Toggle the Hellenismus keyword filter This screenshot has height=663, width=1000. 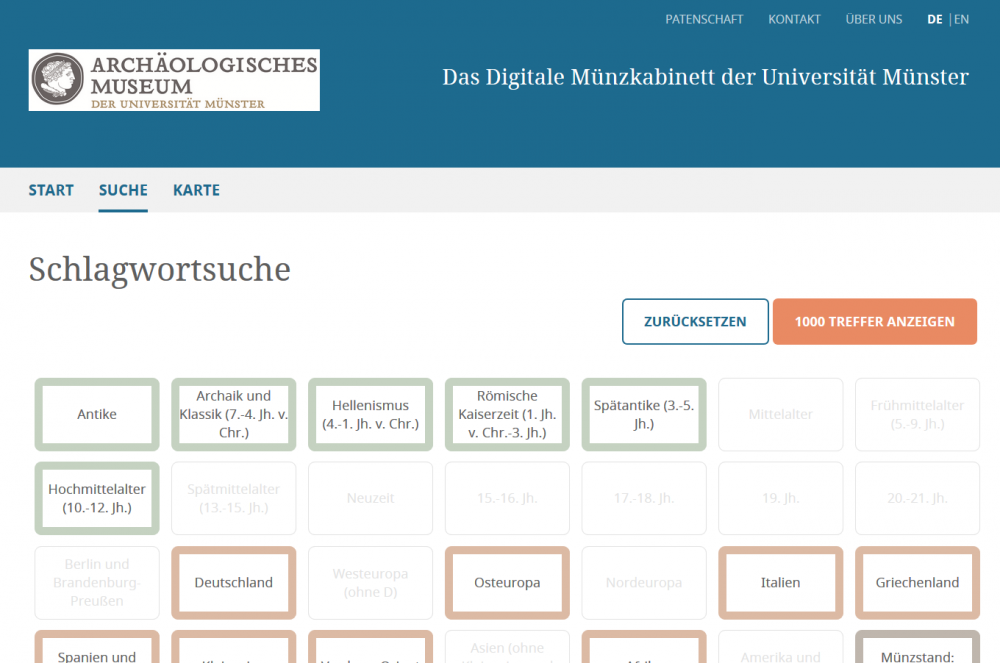[x=370, y=414]
